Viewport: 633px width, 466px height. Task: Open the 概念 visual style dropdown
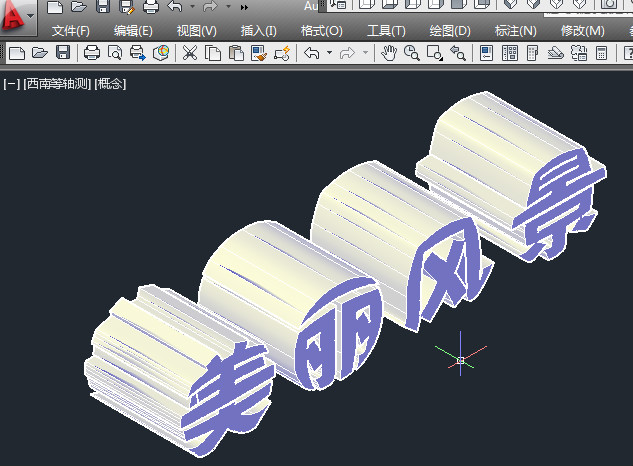click(110, 84)
